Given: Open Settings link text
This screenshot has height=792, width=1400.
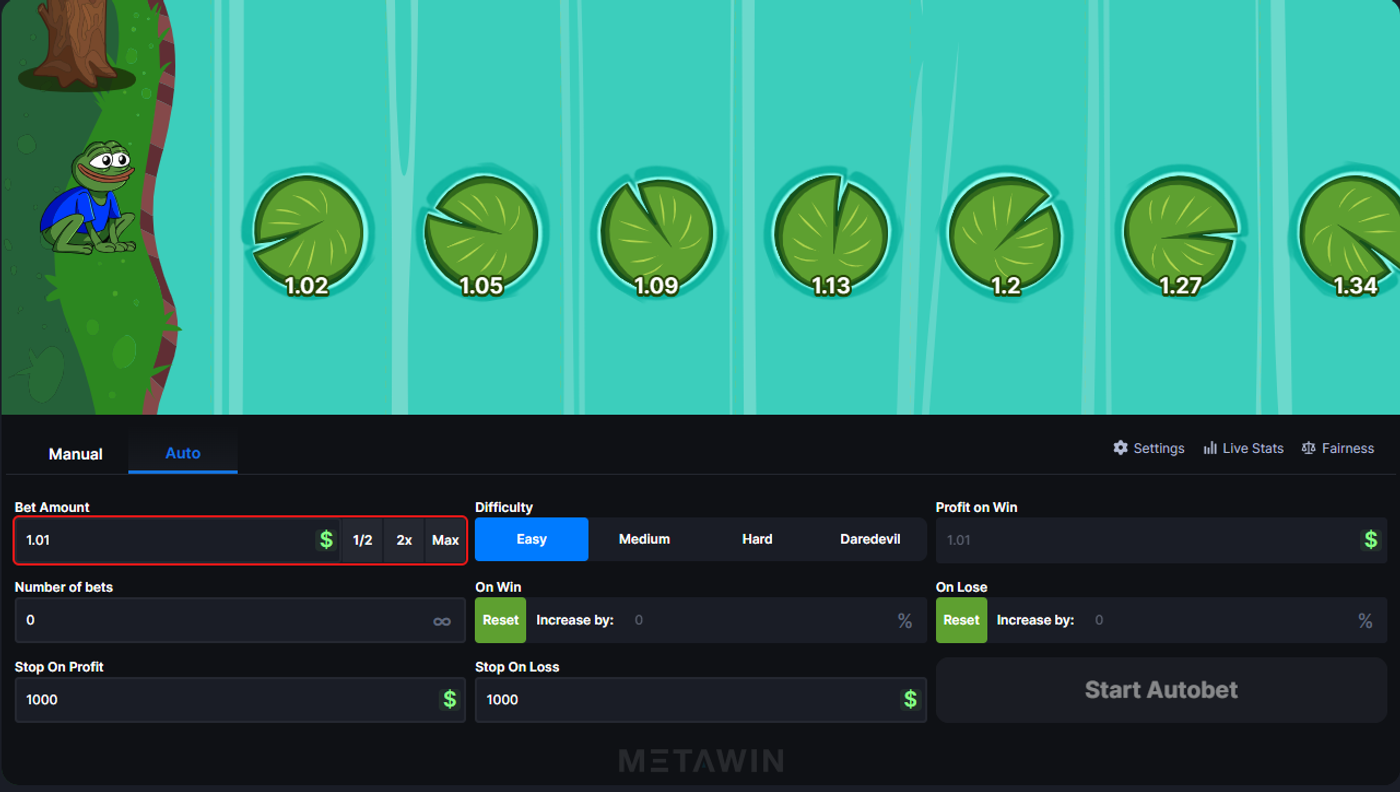Looking at the screenshot, I should pos(1159,448).
